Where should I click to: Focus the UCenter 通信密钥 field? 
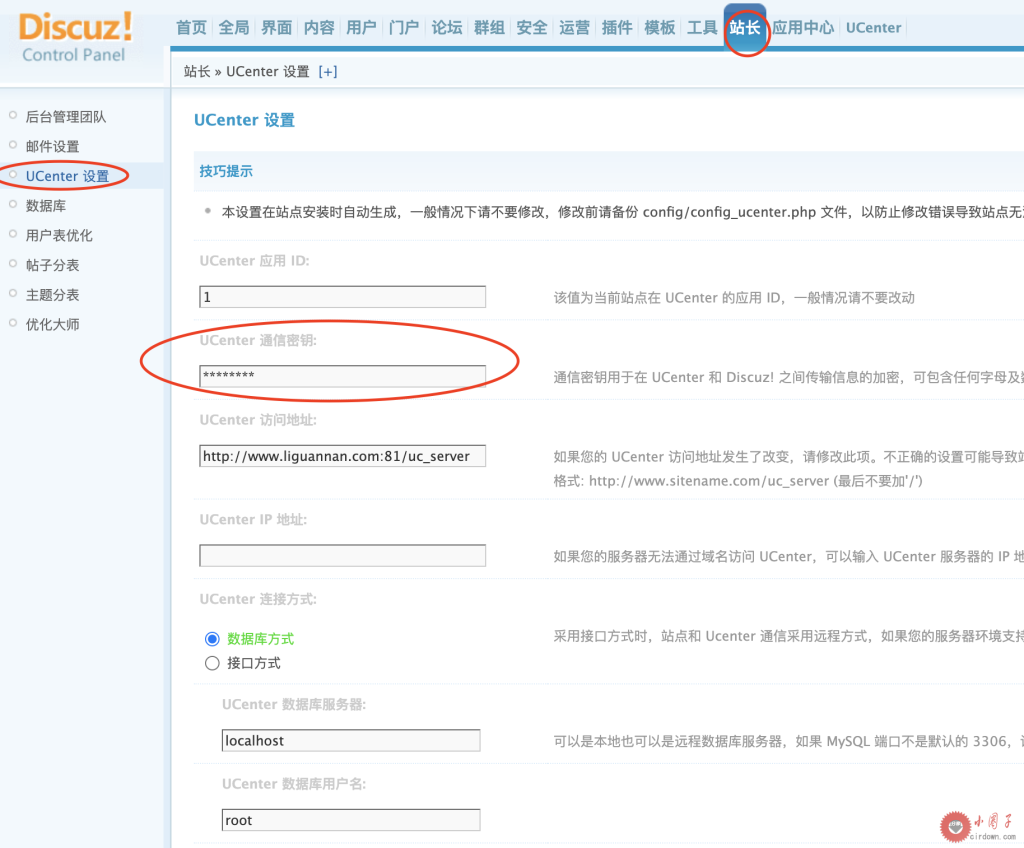(x=342, y=376)
